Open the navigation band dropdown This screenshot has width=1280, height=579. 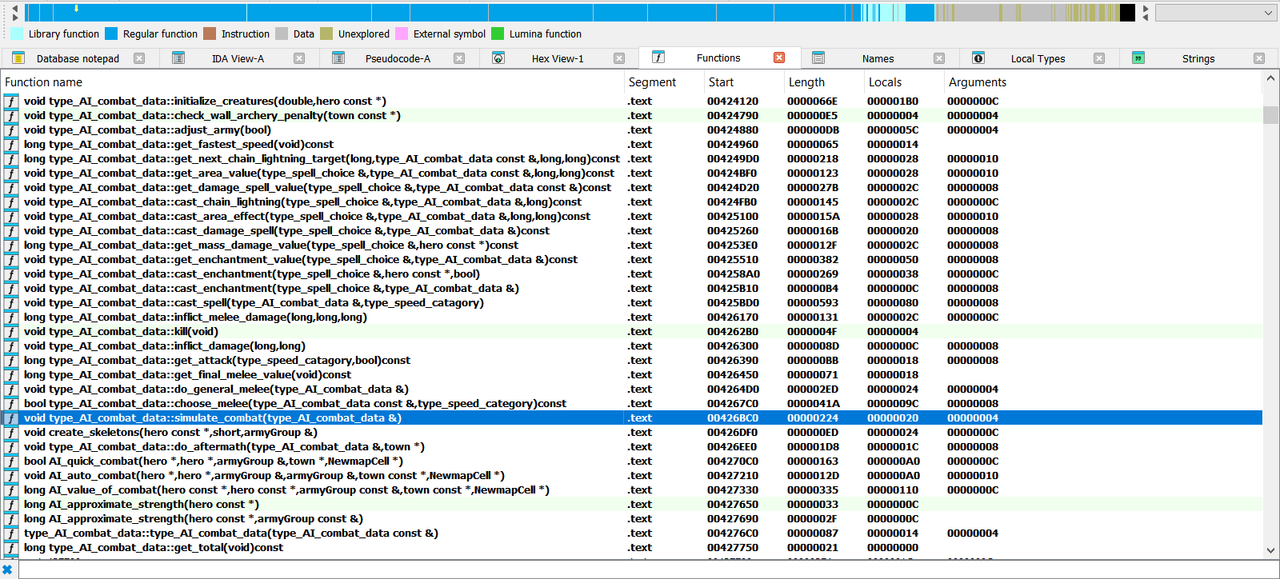point(1216,12)
